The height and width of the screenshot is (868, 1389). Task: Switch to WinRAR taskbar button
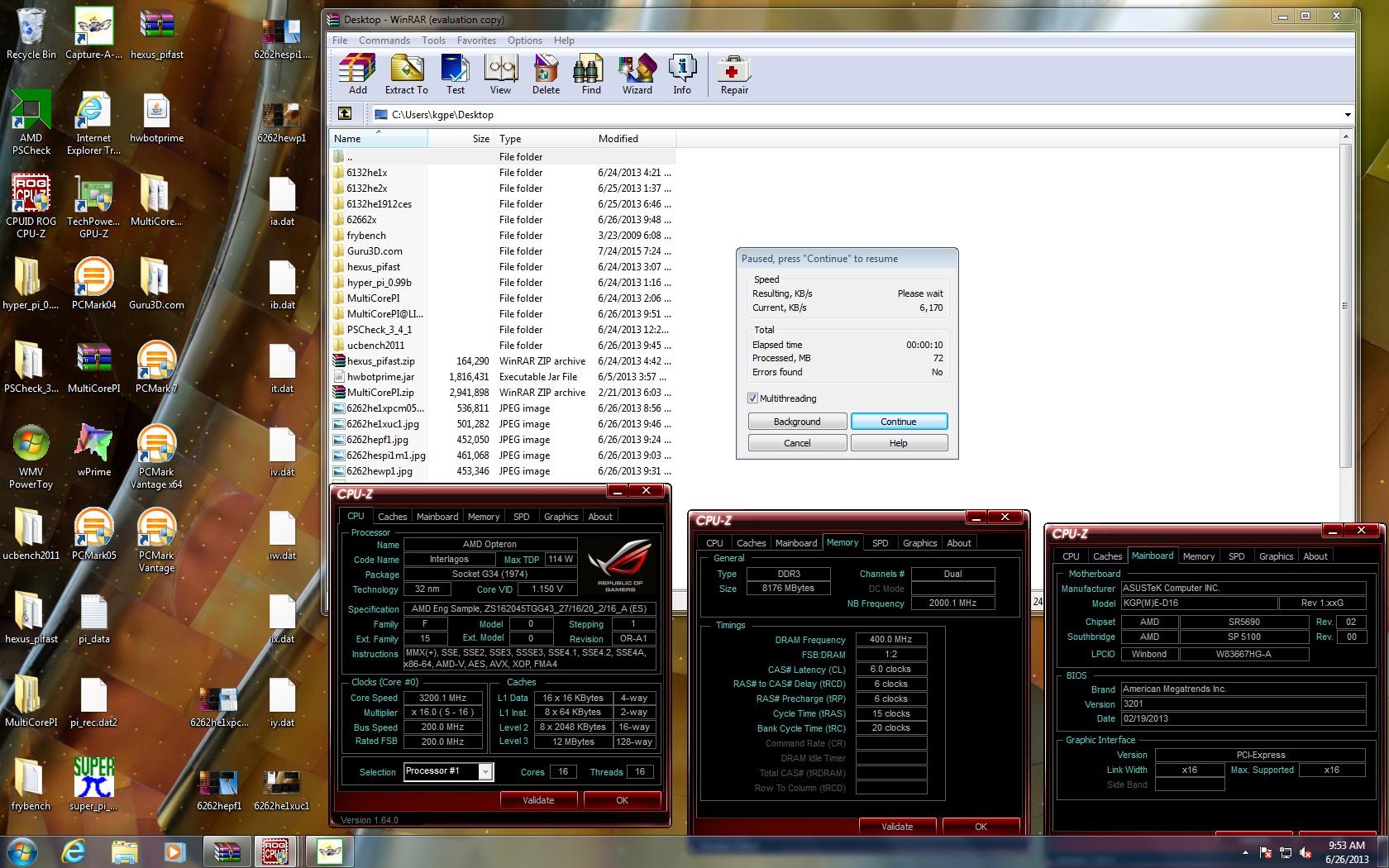(227, 851)
